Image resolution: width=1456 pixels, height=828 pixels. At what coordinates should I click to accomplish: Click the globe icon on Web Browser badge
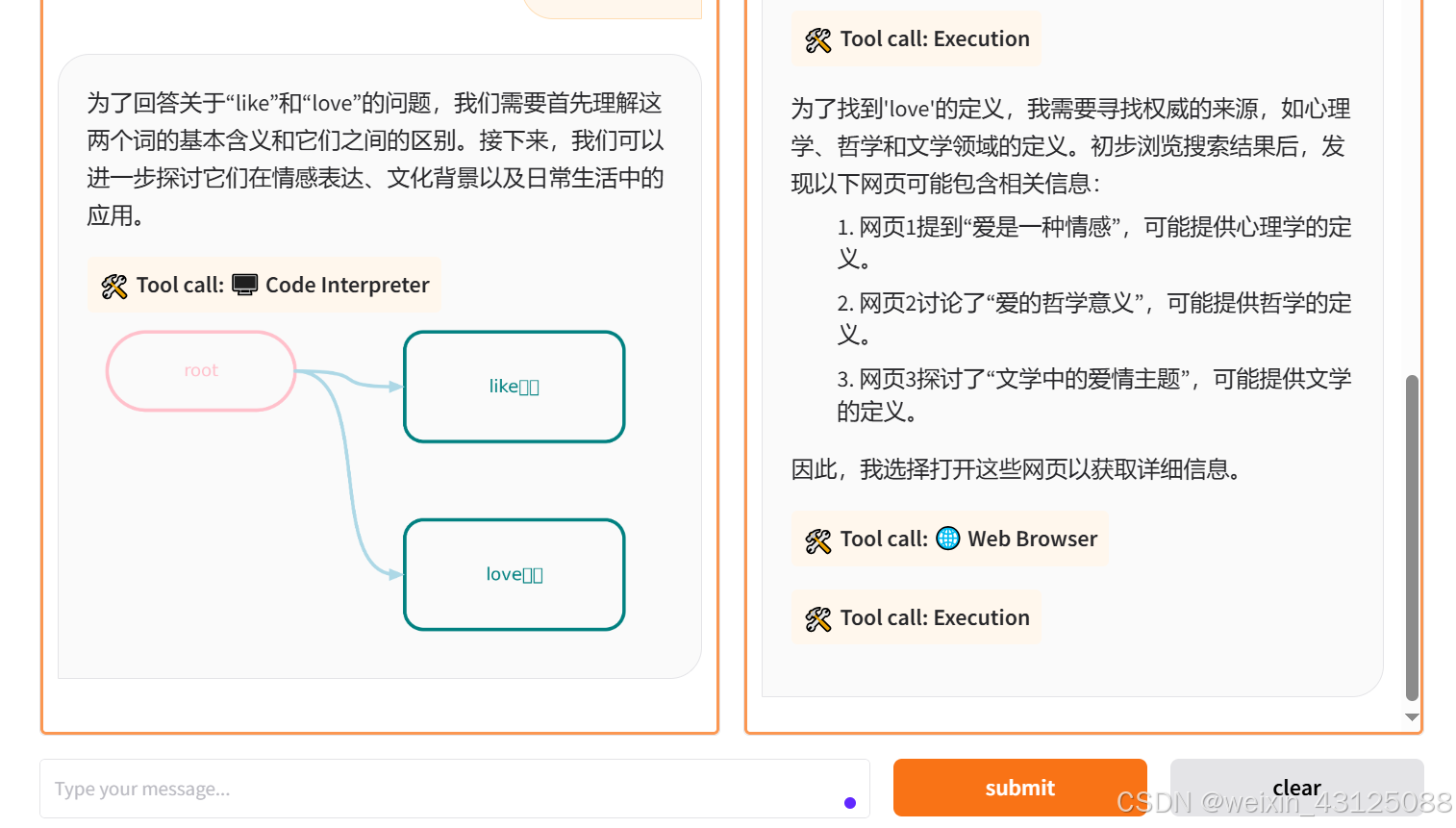(x=948, y=539)
